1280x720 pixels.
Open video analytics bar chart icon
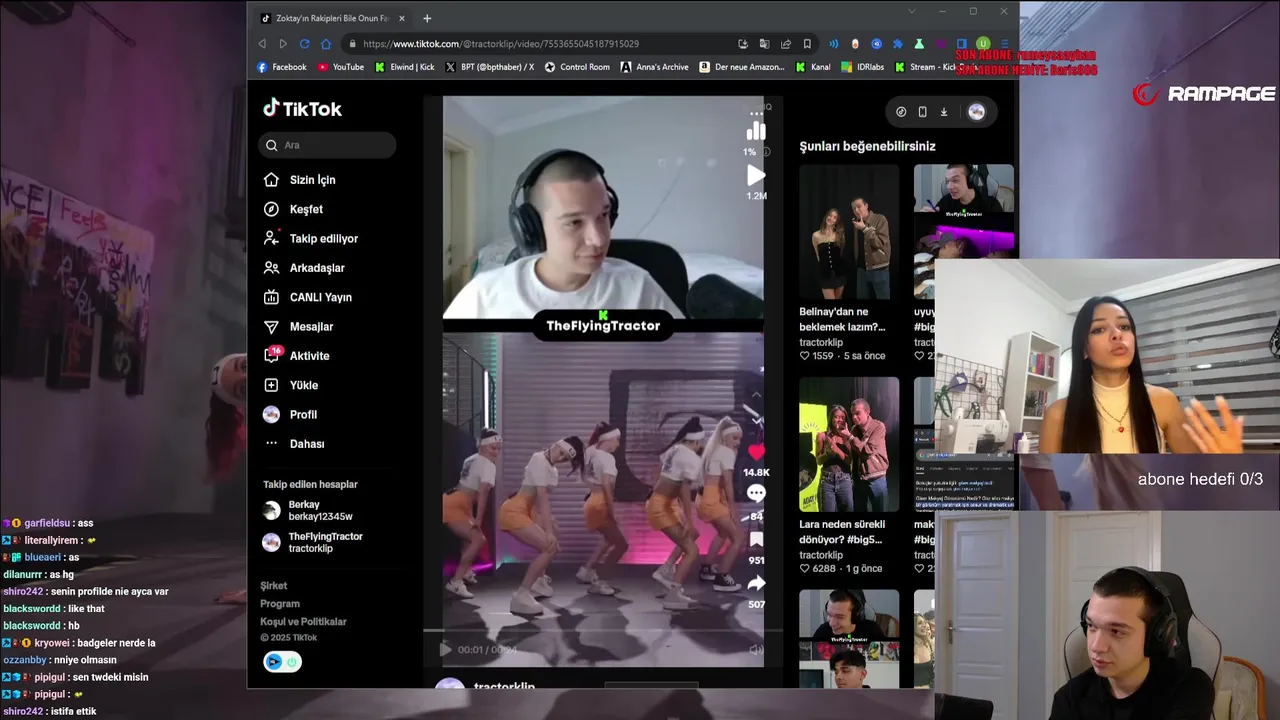(x=756, y=131)
